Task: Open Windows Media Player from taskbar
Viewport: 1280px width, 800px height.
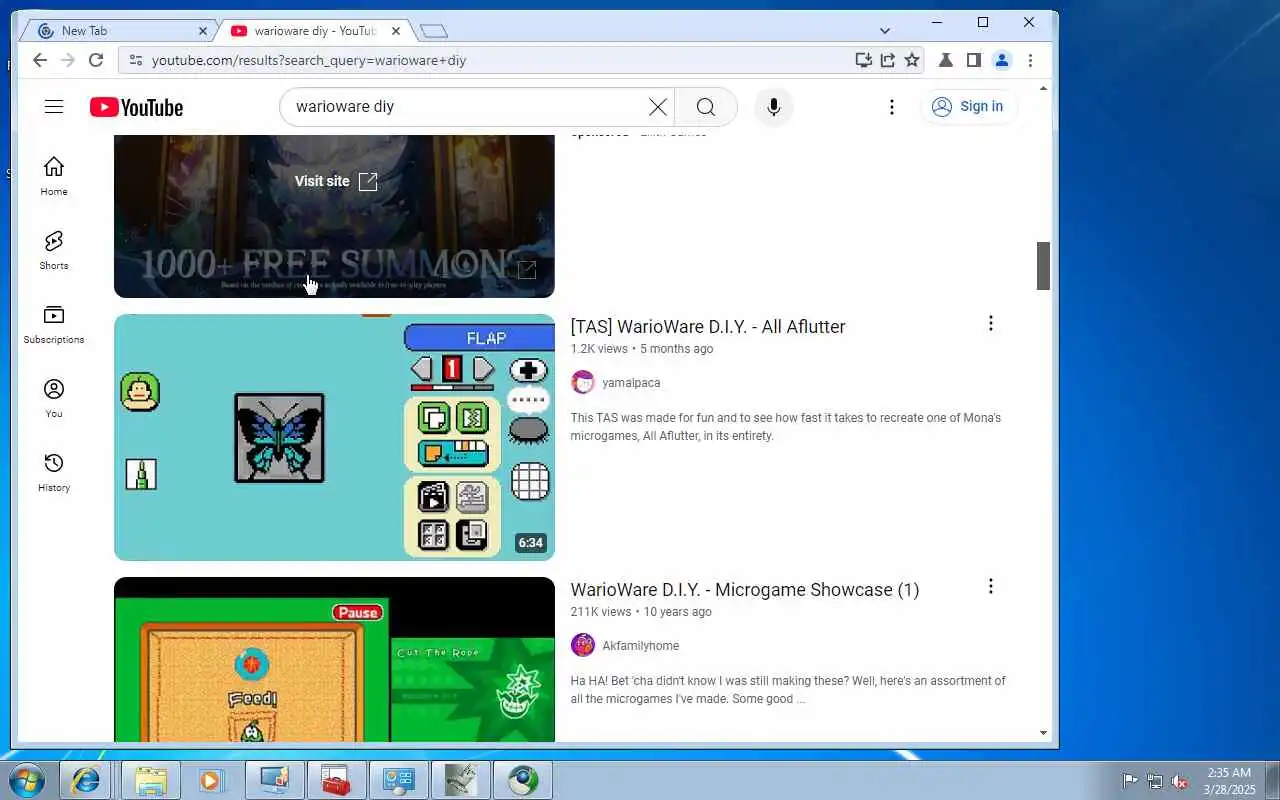Action: point(212,780)
